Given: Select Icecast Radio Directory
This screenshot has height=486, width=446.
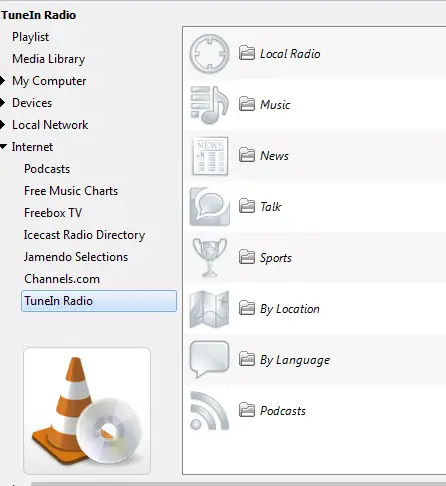Looking at the screenshot, I should pyautogui.click(x=84, y=235).
